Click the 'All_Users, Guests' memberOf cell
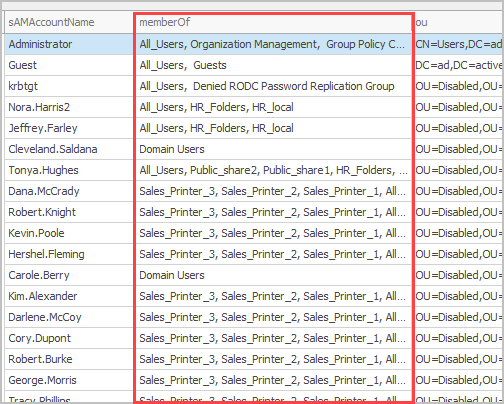504x404 pixels. (273, 65)
